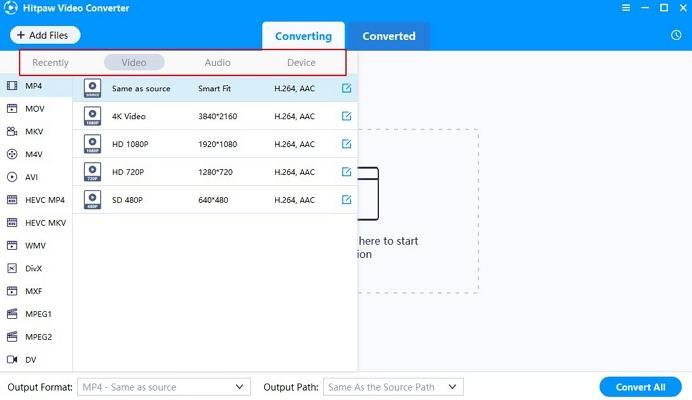Switch to the Device format tab
The height and width of the screenshot is (400, 692).
301,62
